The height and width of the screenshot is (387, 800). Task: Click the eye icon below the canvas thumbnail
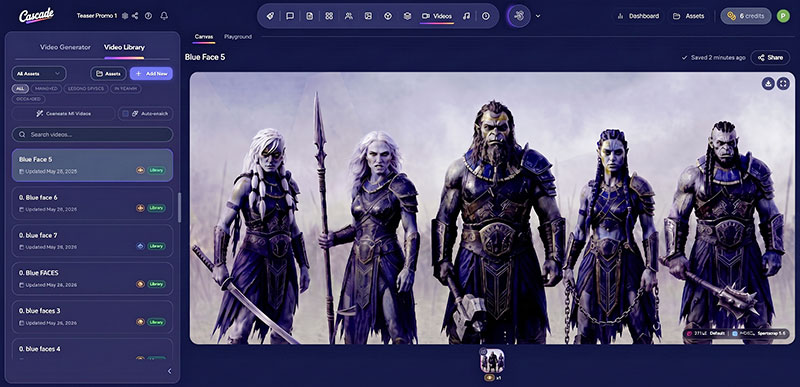[x=489, y=378]
